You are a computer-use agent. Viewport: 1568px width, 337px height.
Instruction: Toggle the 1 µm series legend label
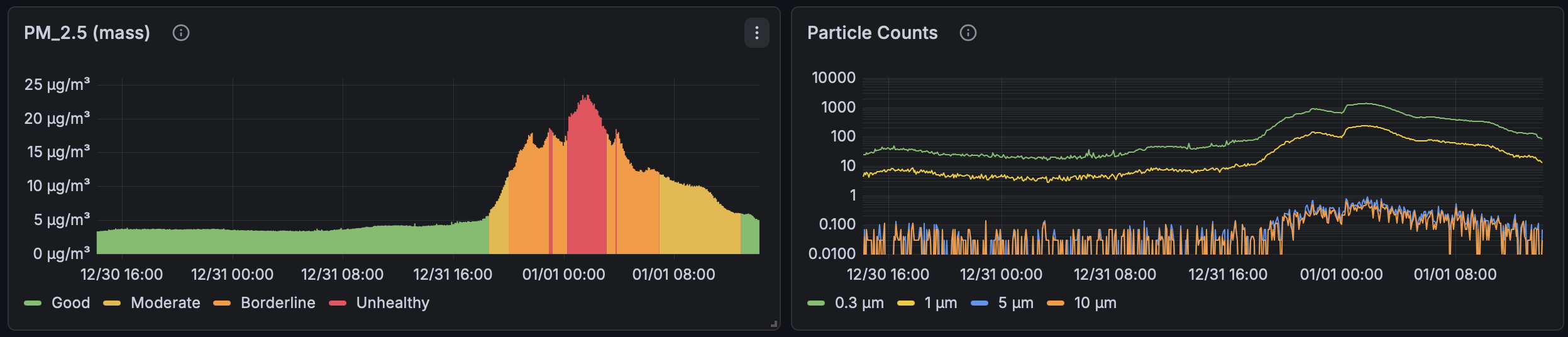[x=941, y=303]
